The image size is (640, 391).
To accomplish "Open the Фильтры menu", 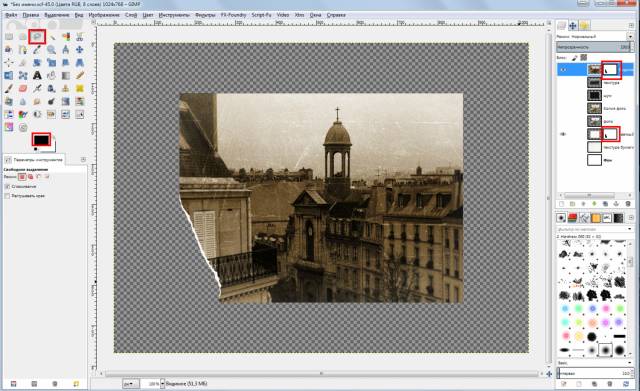I will point(205,15).
